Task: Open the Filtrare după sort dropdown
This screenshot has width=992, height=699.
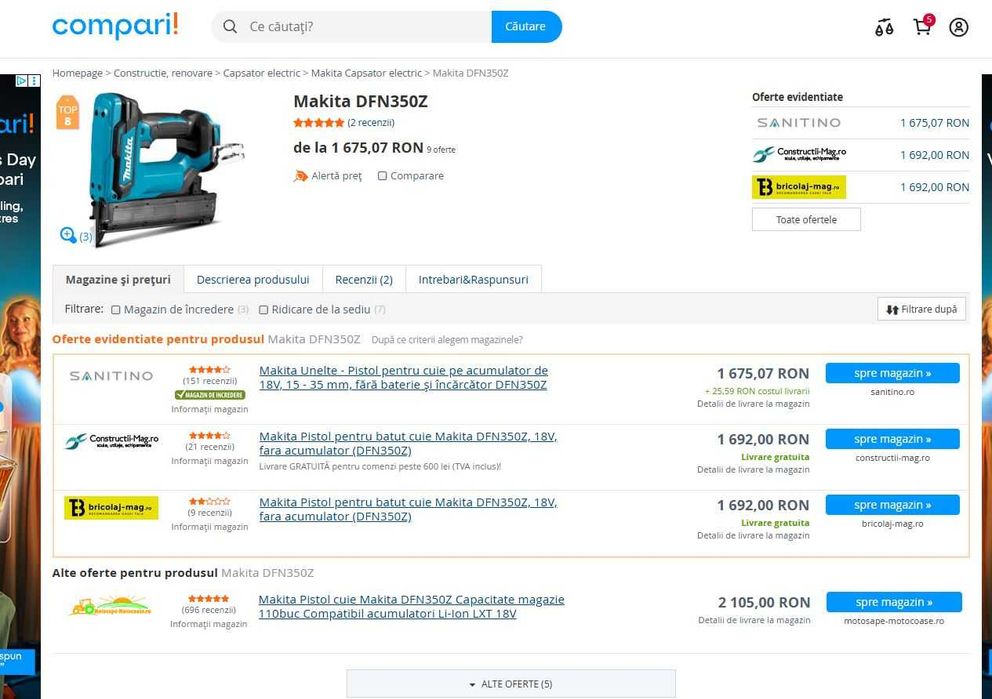Action: pos(922,309)
